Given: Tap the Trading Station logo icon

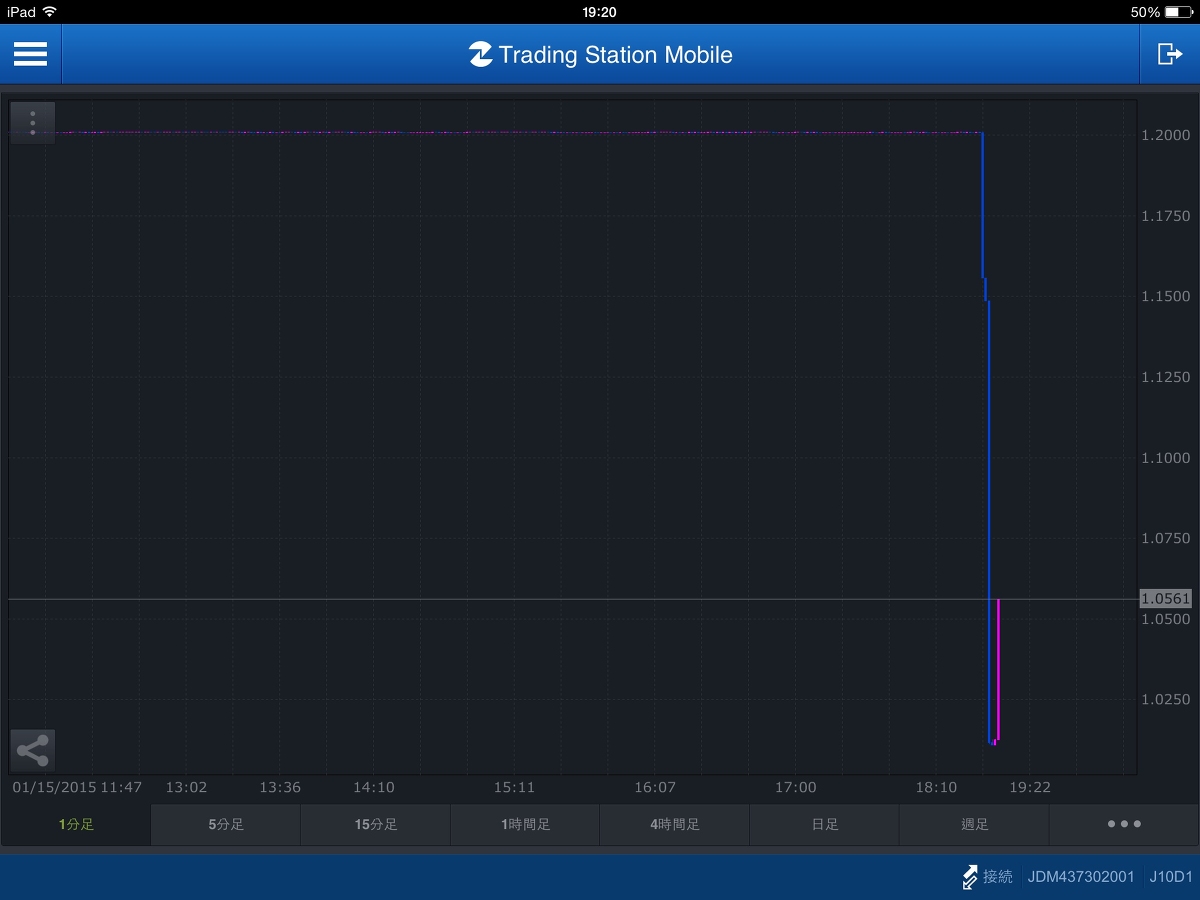Looking at the screenshot, I should (480, 55).
